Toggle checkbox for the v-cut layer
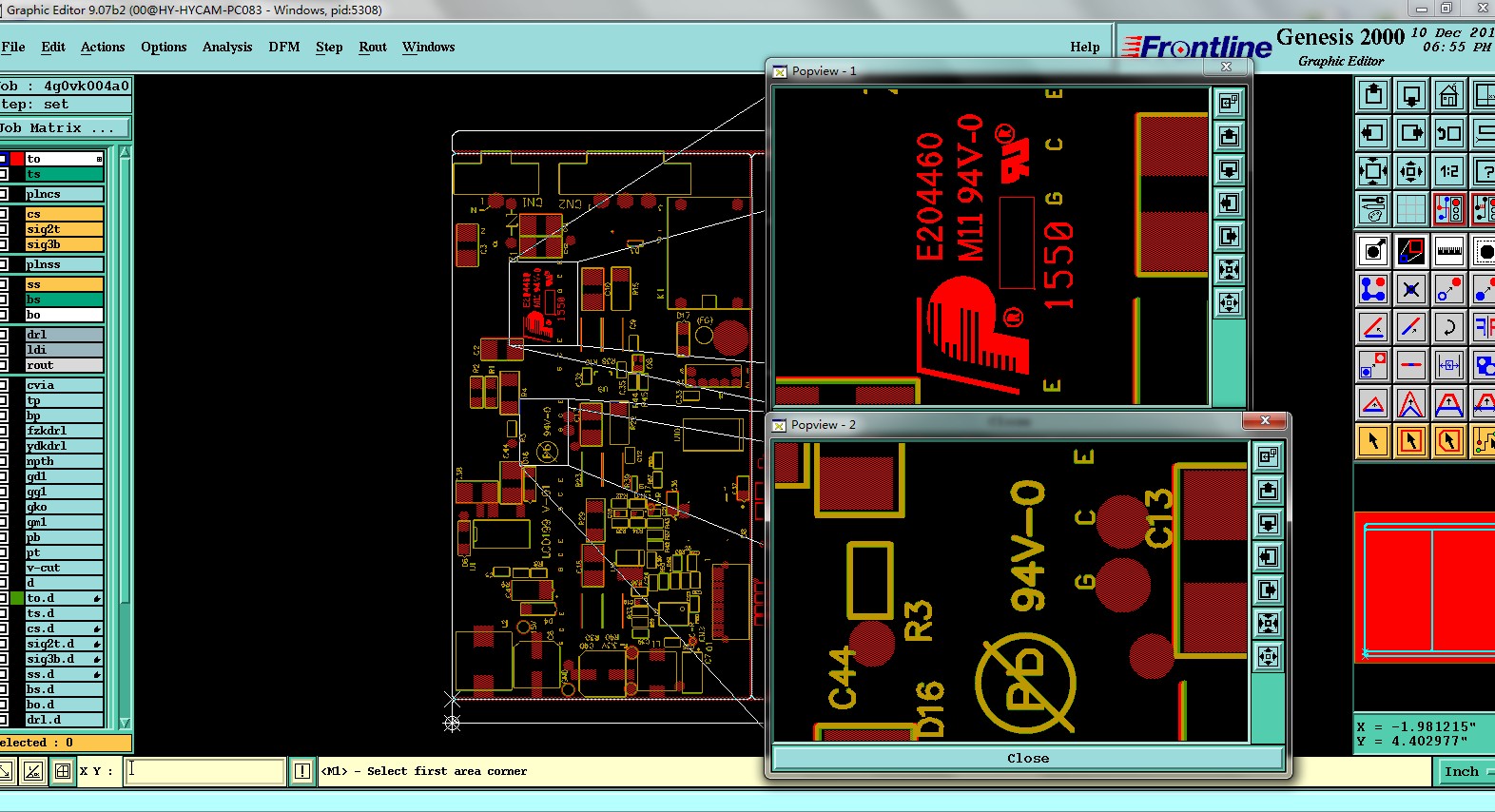 pos(4,568)
